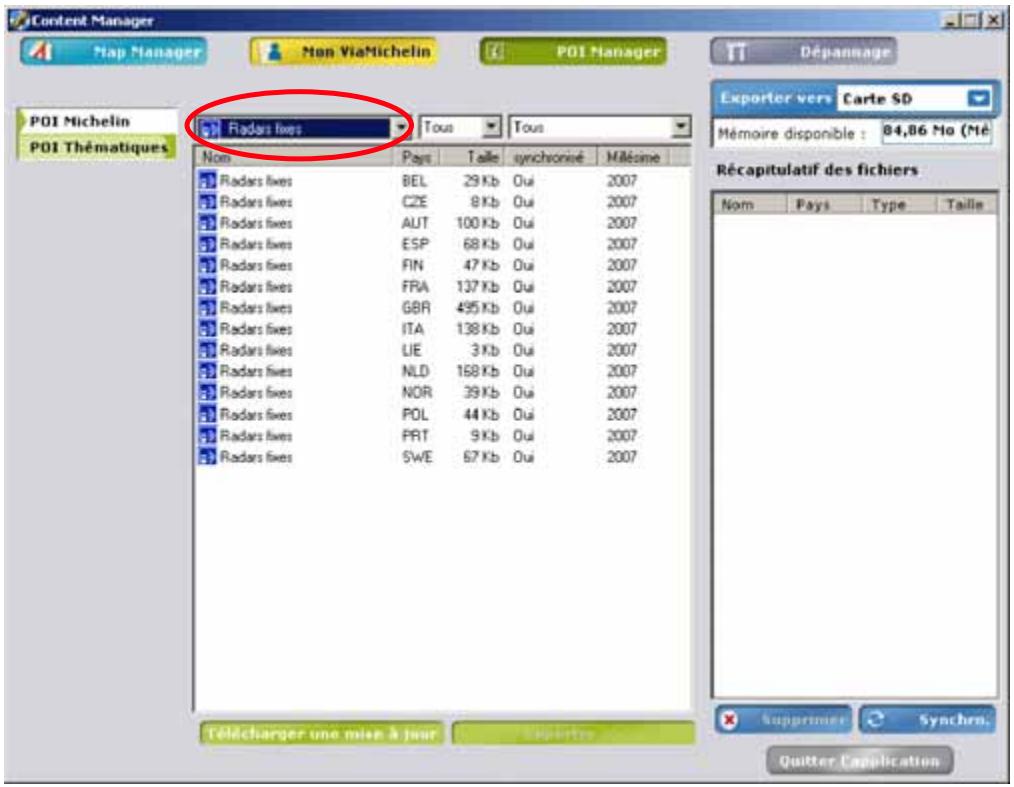
Task: Open the first Tous country dropdown
Action: pos(491,127)
